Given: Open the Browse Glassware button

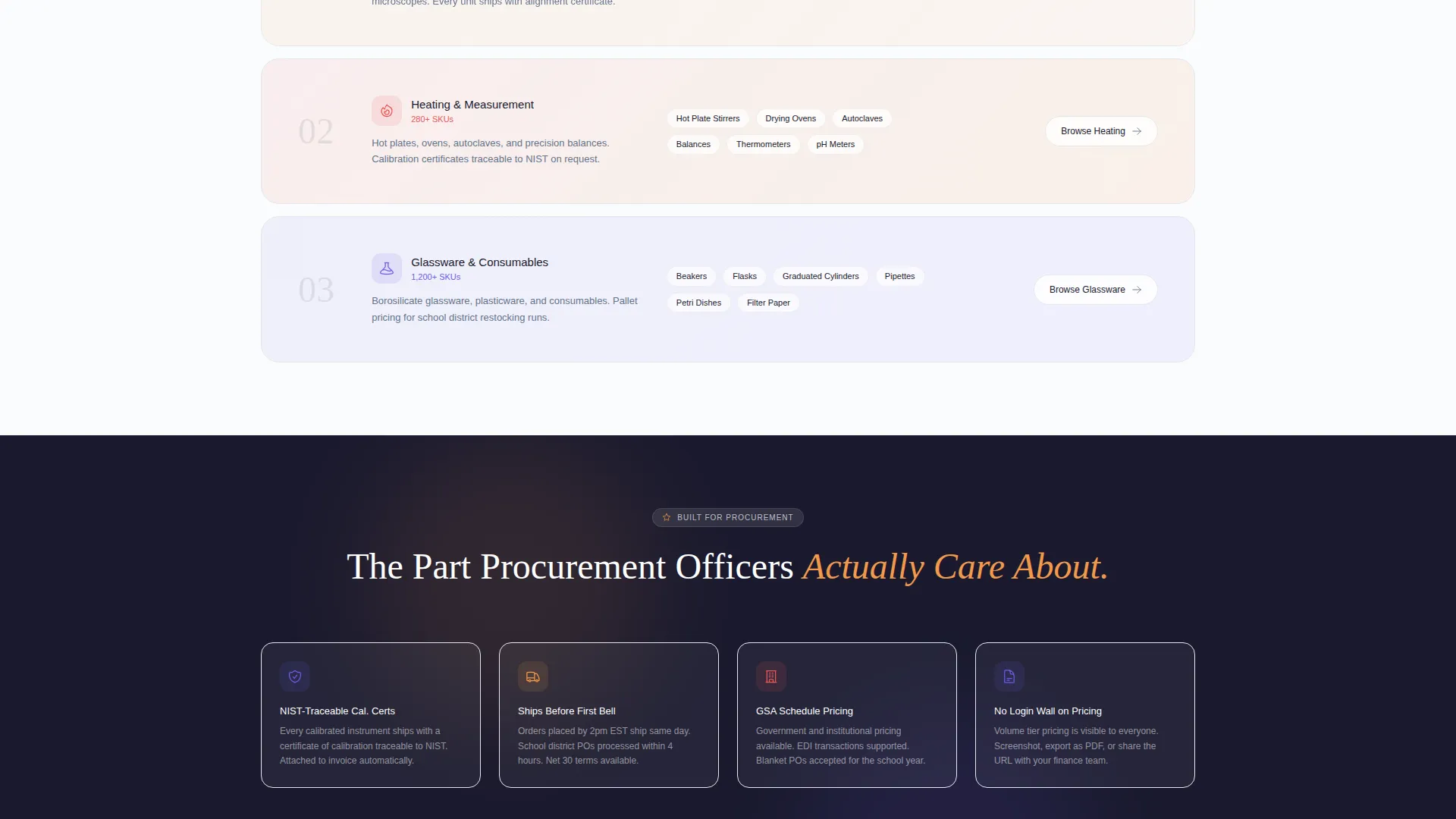Looking at the screenshot, I should [x=1096, y=290].
